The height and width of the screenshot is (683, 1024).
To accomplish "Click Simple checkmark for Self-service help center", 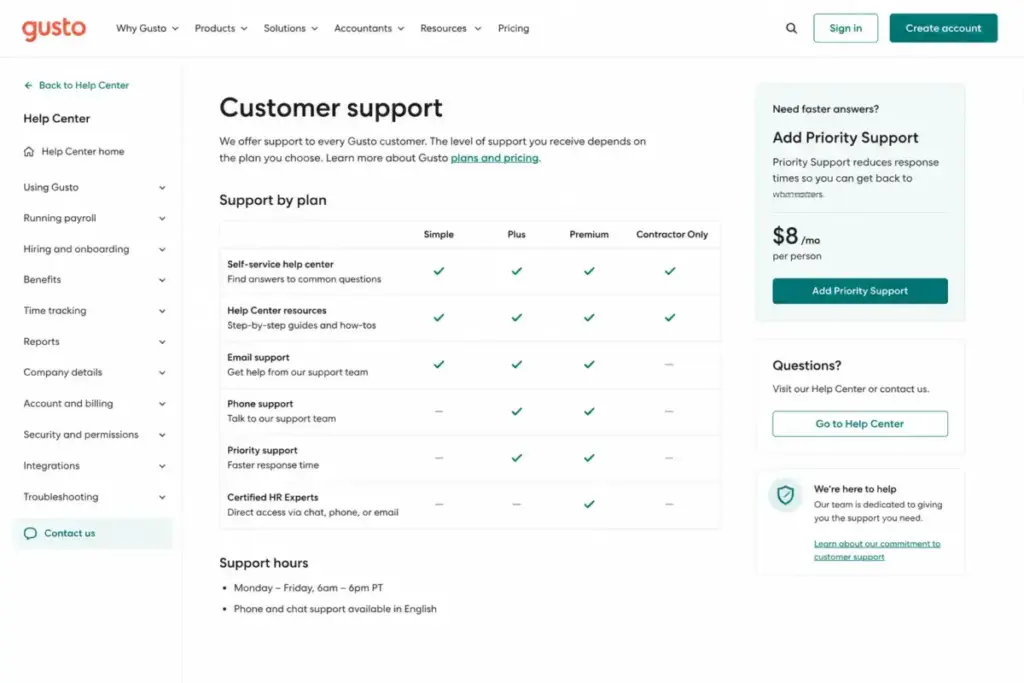I will click(439, 271).
